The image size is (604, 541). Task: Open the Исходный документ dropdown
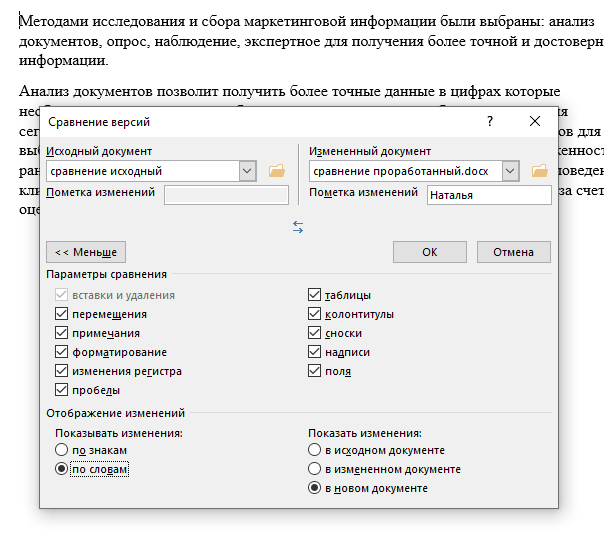(248, 171)
